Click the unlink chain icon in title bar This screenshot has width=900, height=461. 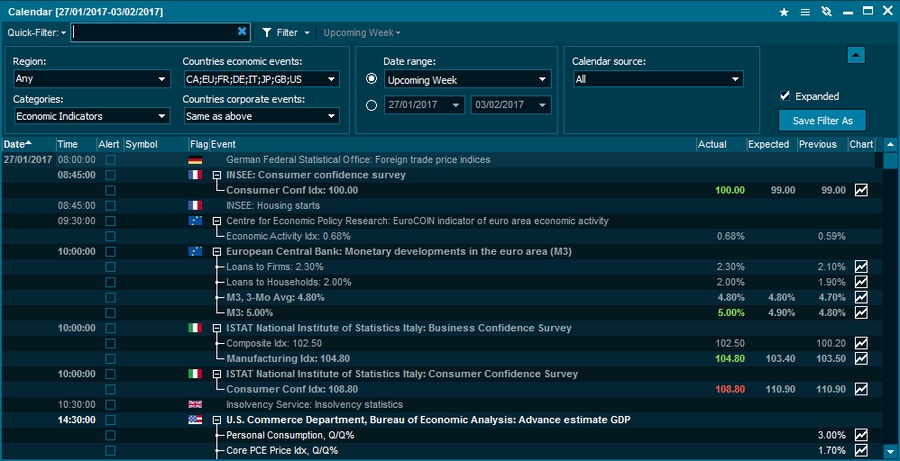point(825,11)
